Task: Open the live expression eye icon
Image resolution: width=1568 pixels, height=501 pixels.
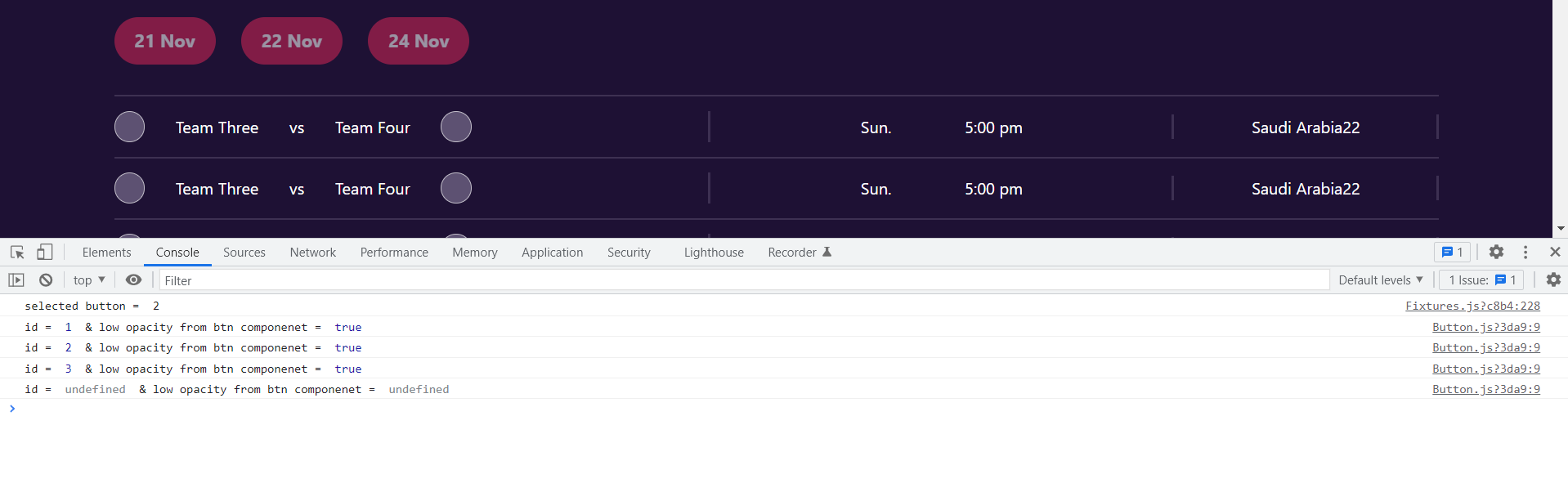Action: (x=133, y=280)
